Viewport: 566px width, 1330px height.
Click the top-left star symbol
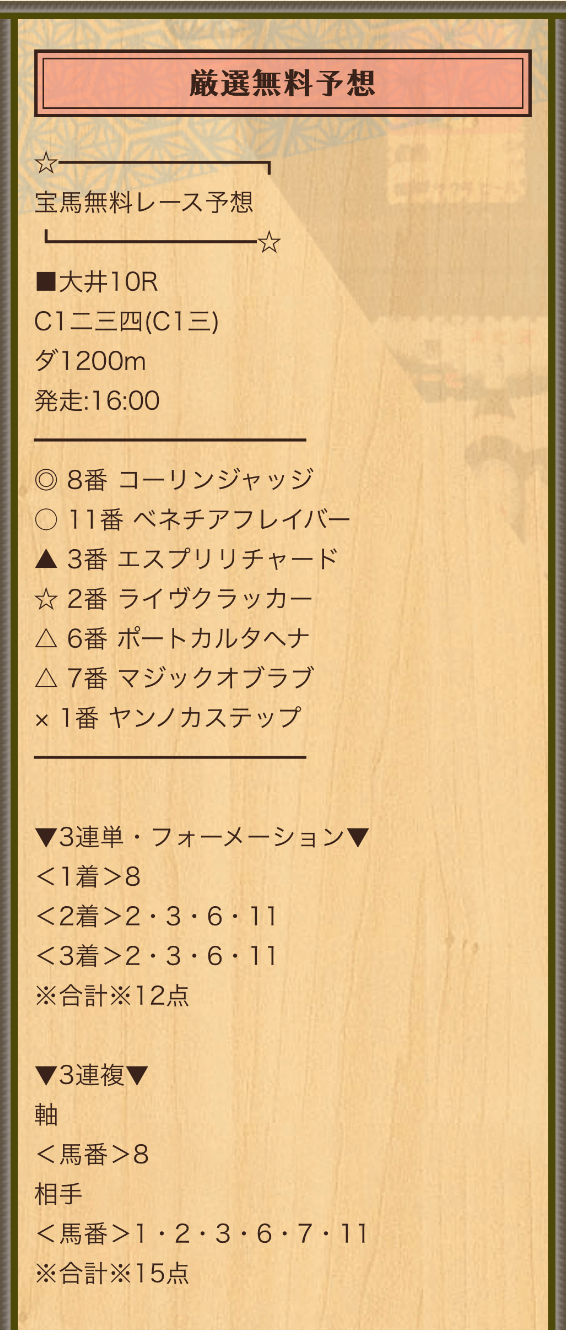(46, 163)
